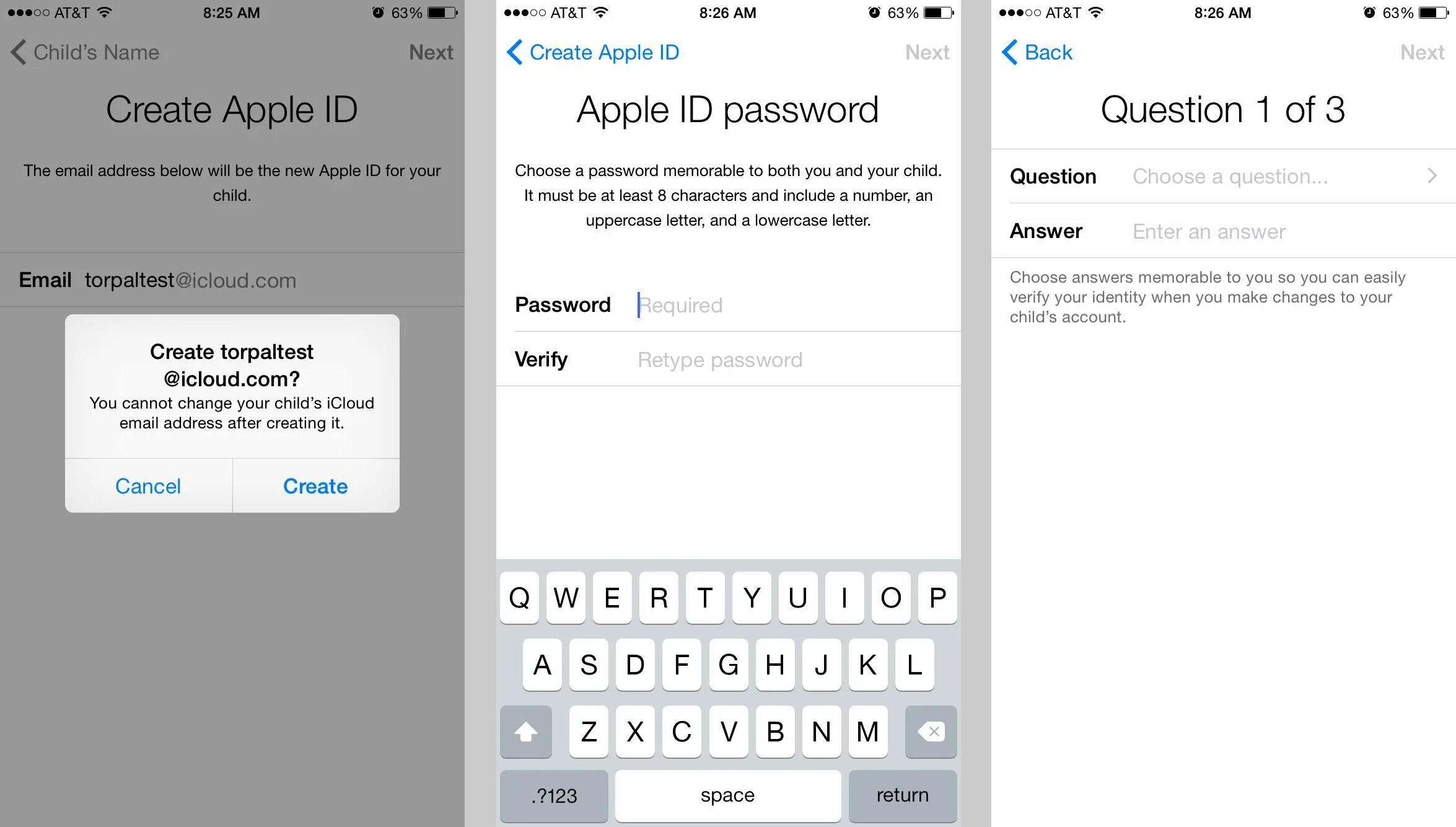Tap the back chevron on Question screen
Viewport: 1456px width, 827px height.
coord(1000,52)
